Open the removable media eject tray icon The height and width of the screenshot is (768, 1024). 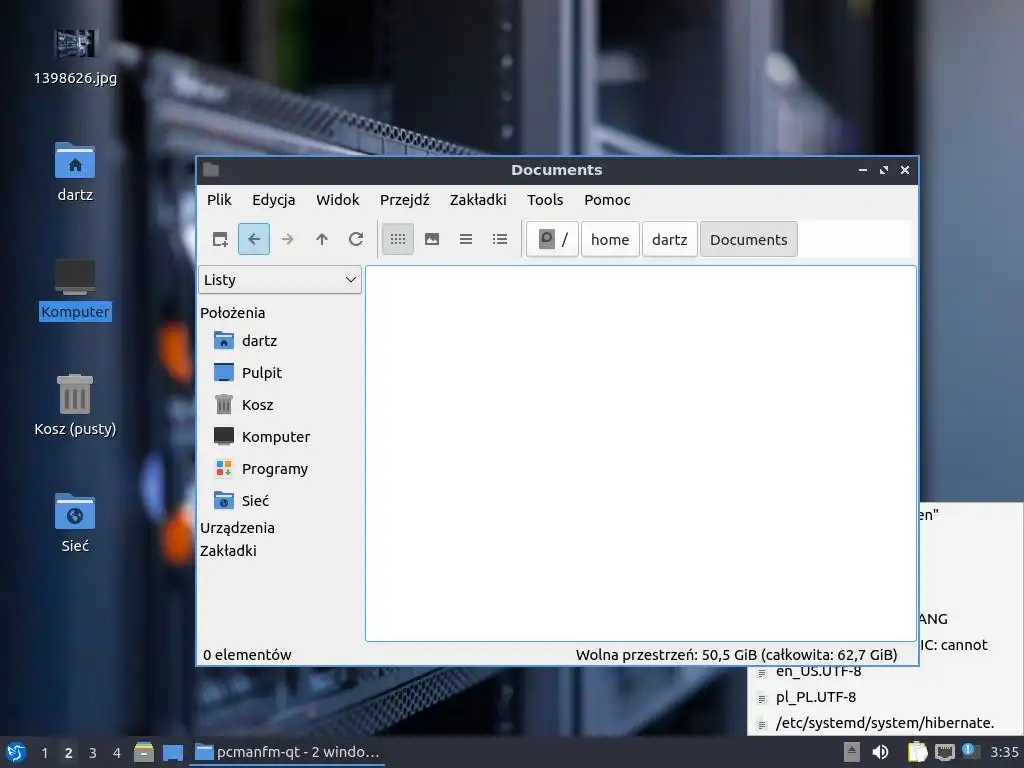coord(851,752)
